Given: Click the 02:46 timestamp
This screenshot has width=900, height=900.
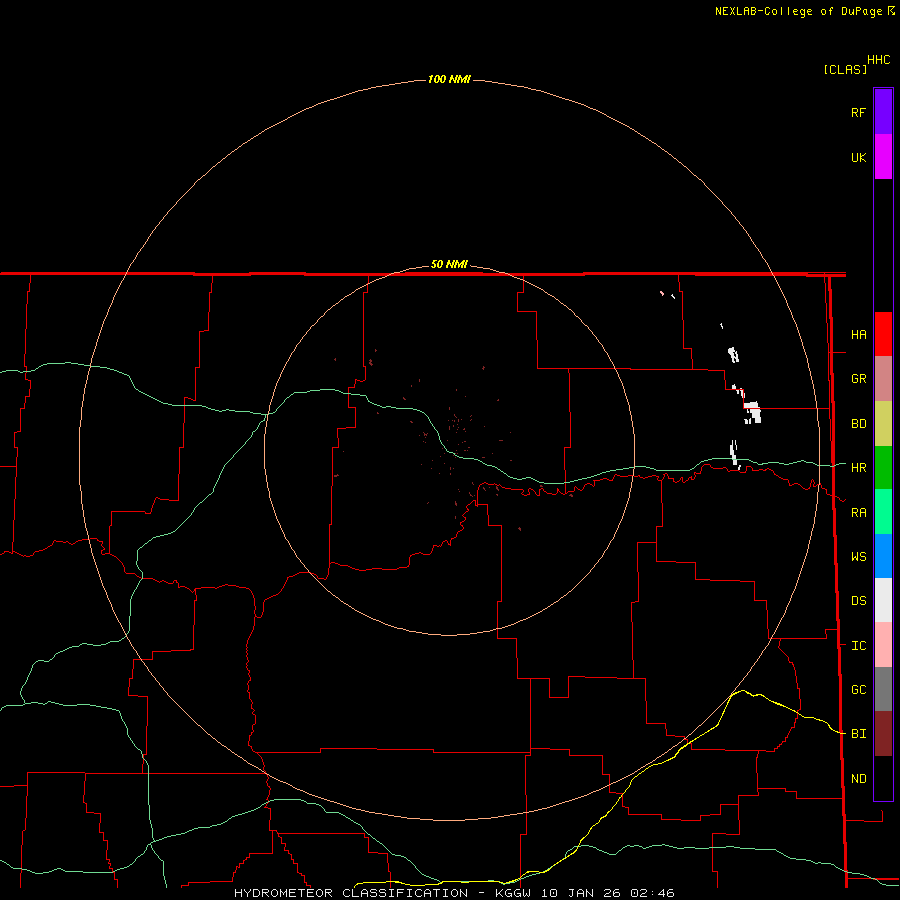Looking at the screenshot, I should (652, 893).
